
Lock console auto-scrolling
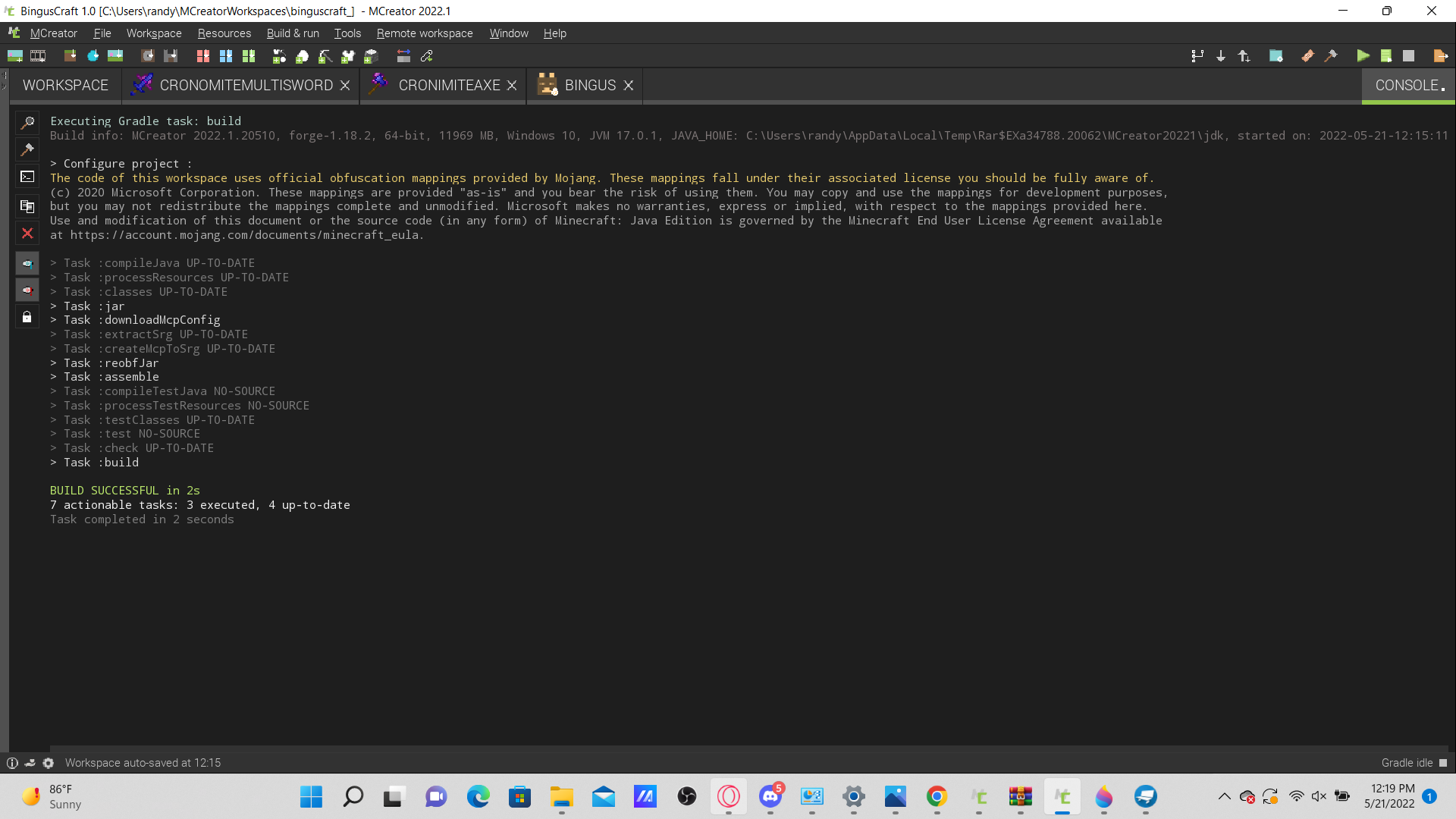27,316
